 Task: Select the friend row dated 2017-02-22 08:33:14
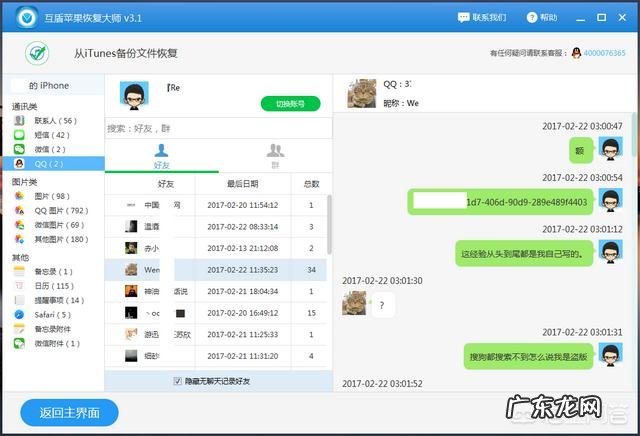pyautogui.click(x=216, y=227)
